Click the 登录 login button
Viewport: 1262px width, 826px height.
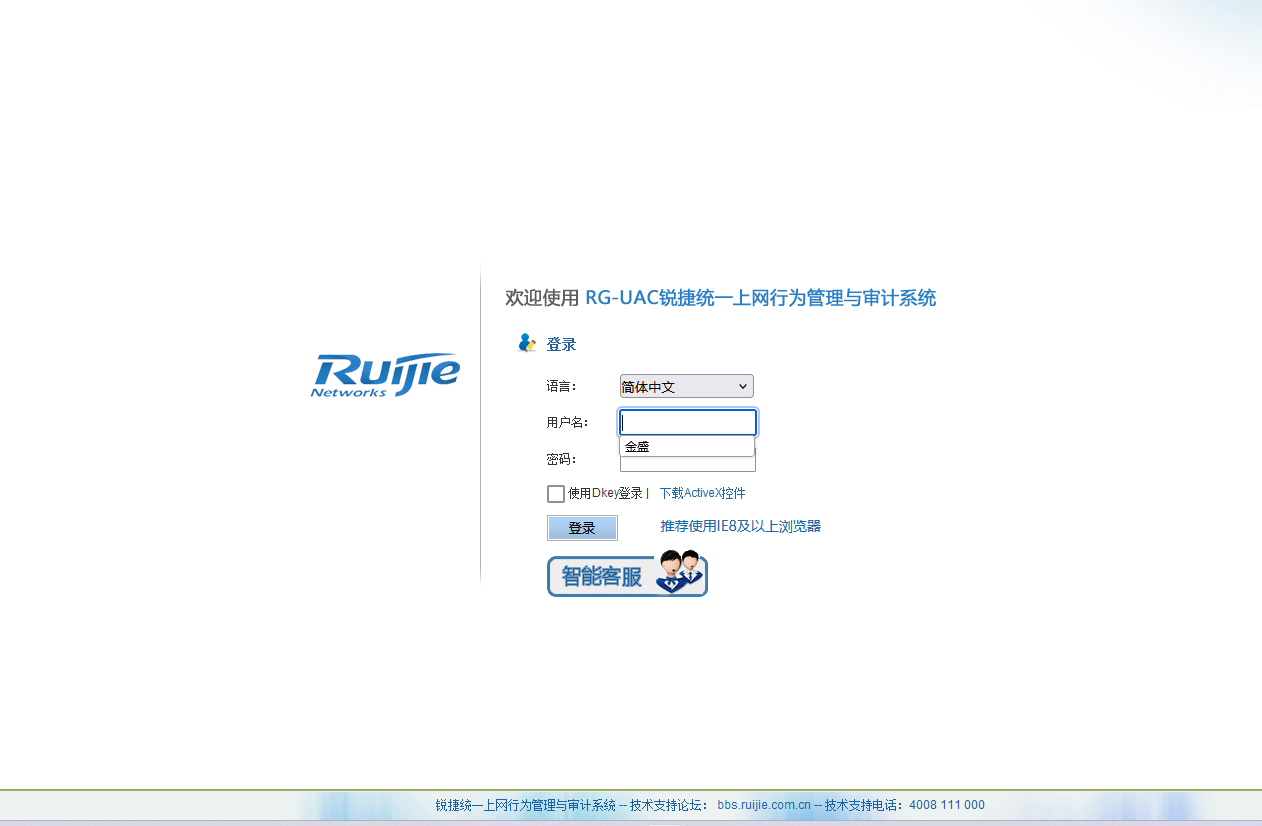[x=582, y=528]
